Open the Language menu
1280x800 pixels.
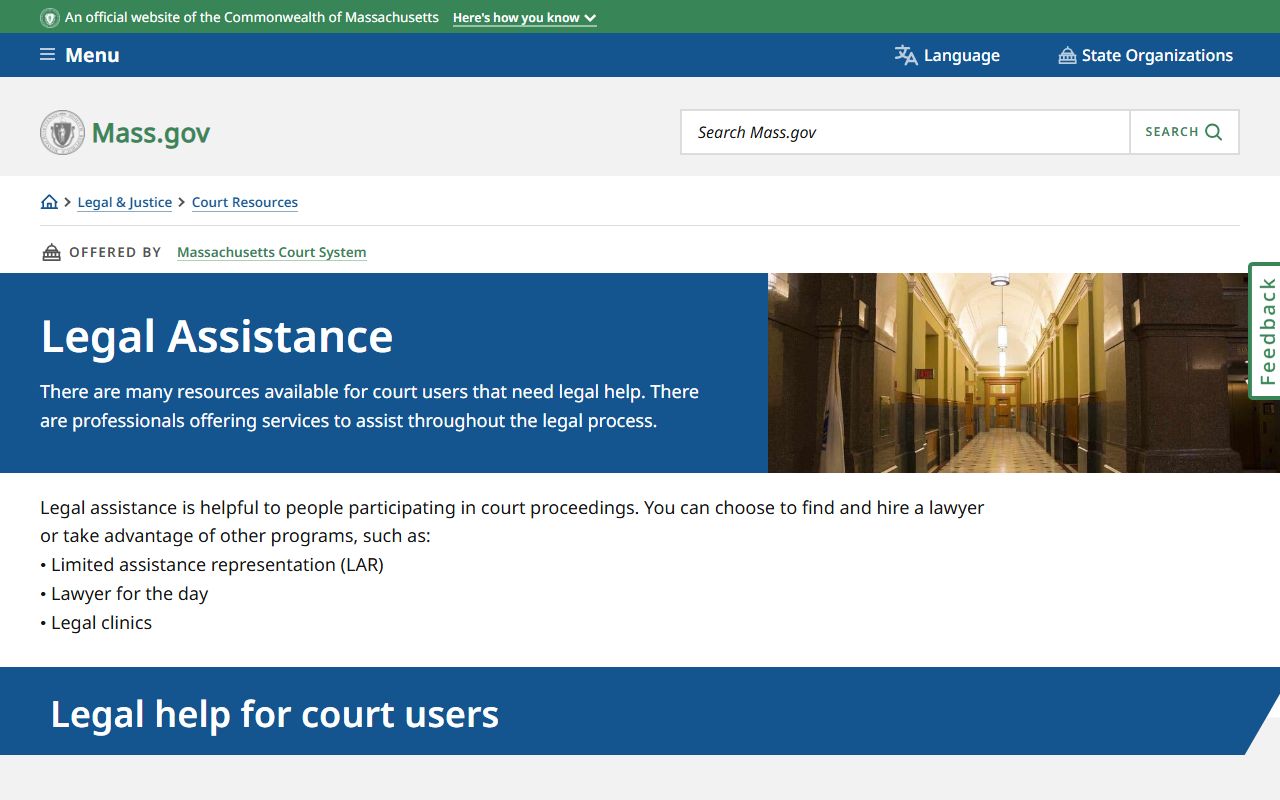click(947, 55)
